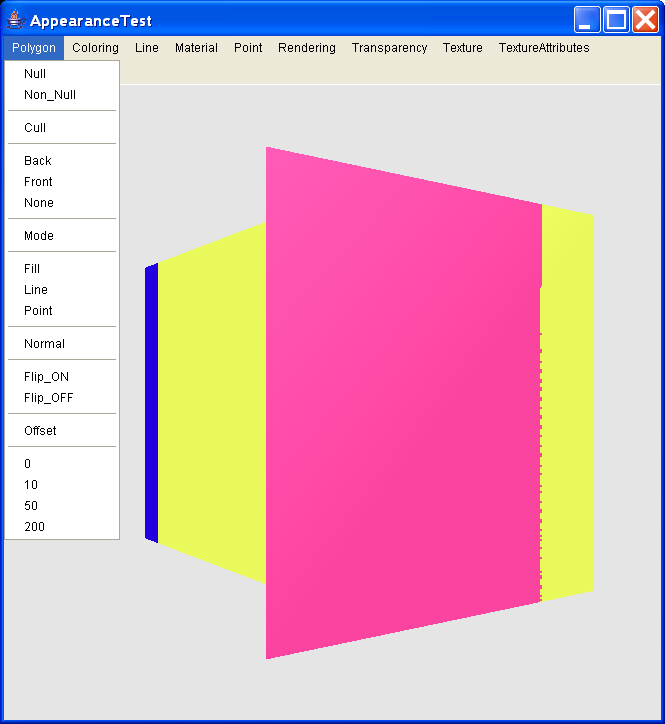Open the Material menu

coord(196,48)
